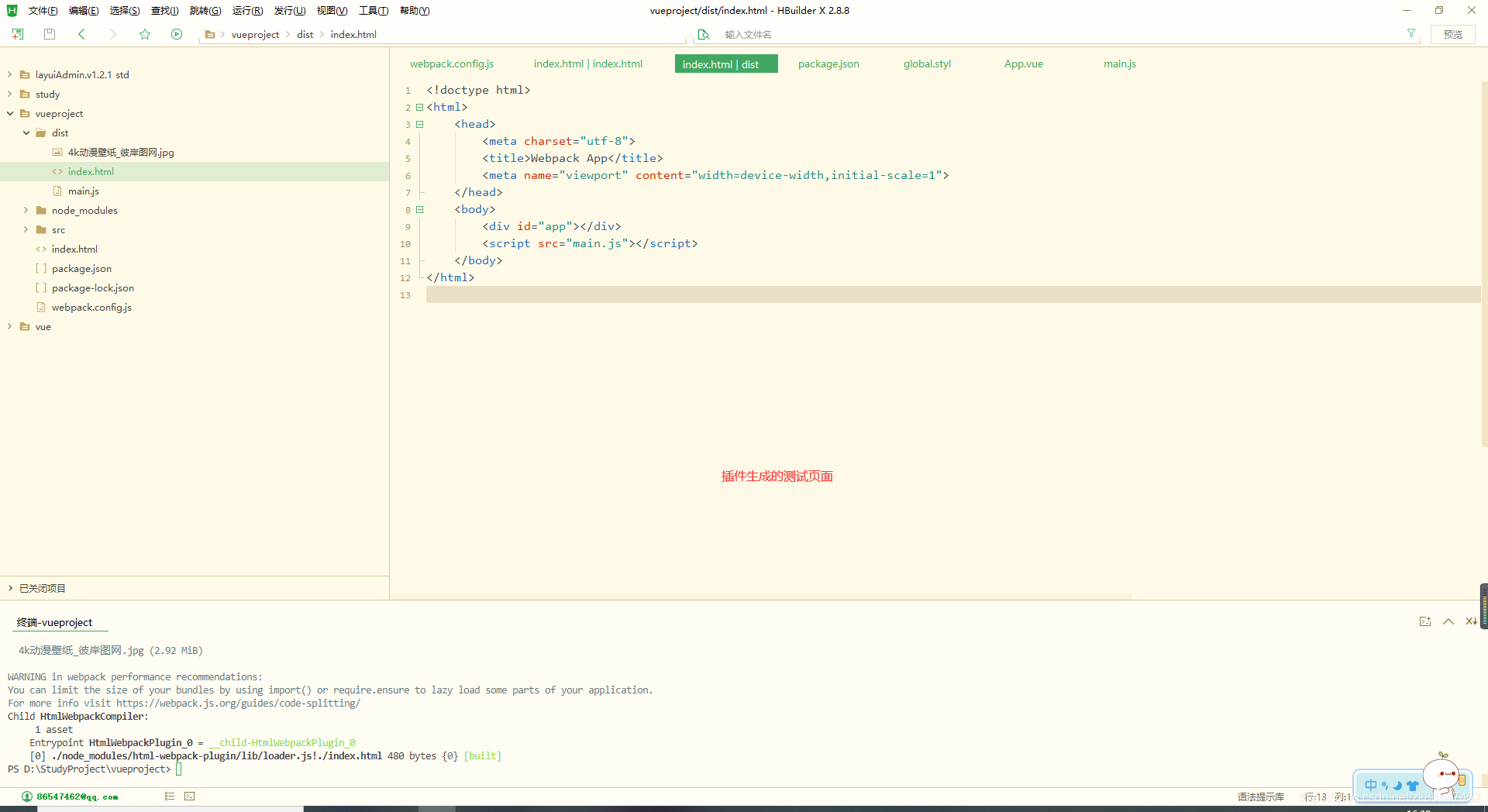This screenshot has width=1488, height=812.
Task: Collapse fold marker on line 3 head
Action: point(419,124)
